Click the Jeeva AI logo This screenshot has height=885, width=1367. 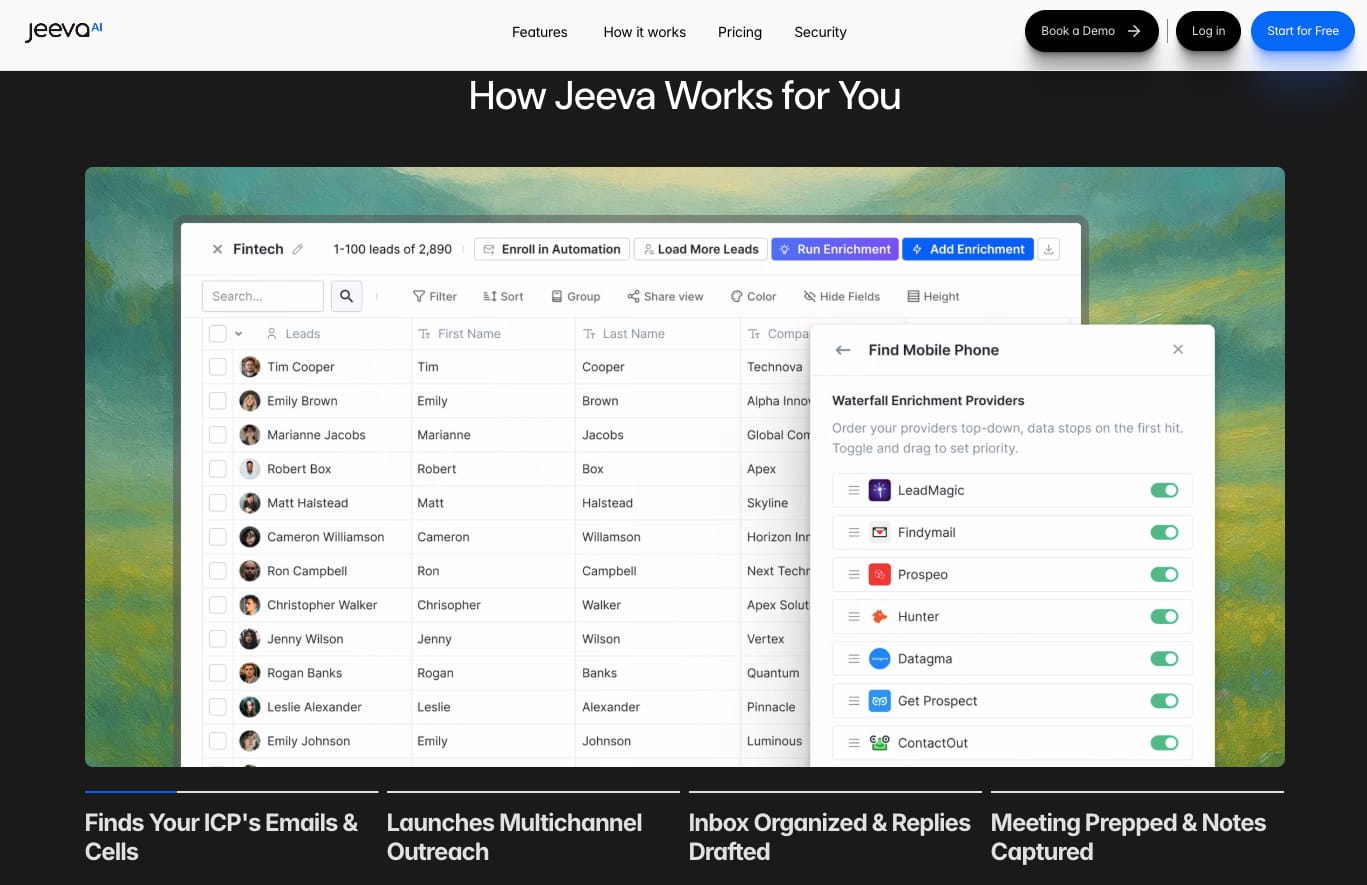tap(64, 31)
